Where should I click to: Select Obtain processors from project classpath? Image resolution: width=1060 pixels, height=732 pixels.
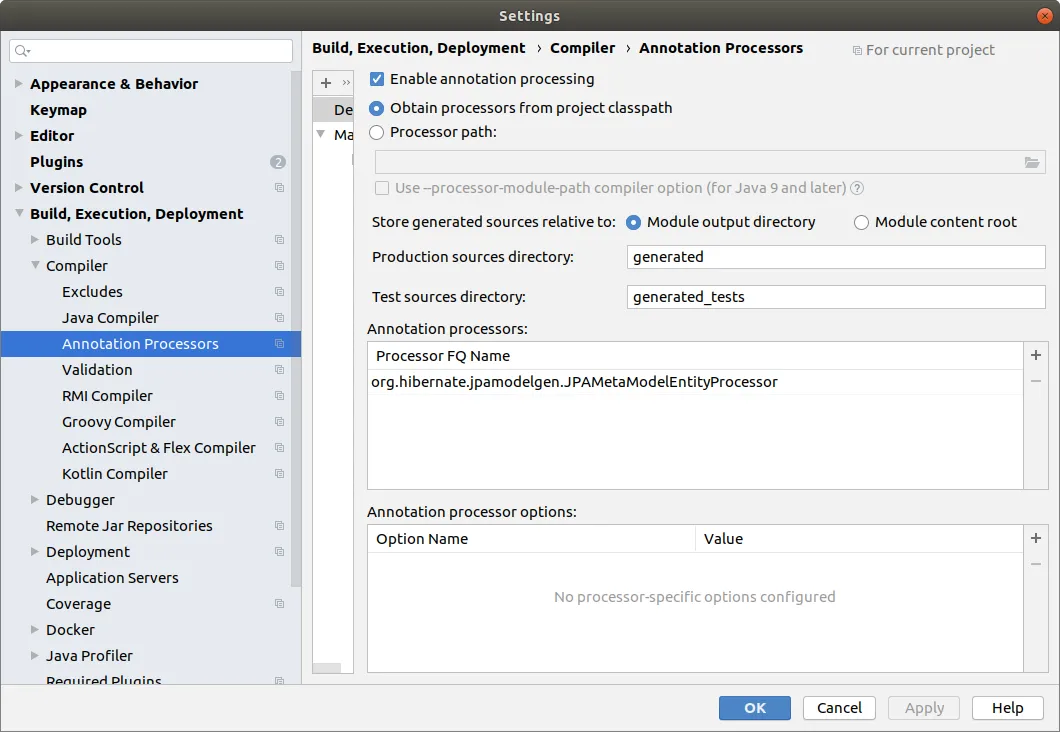[377, 108]
